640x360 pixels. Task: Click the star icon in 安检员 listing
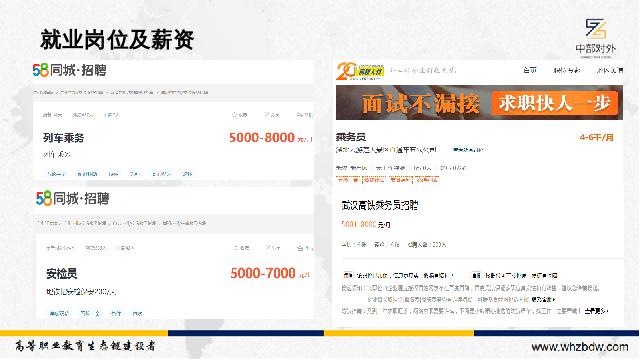[x=236, y=248]
